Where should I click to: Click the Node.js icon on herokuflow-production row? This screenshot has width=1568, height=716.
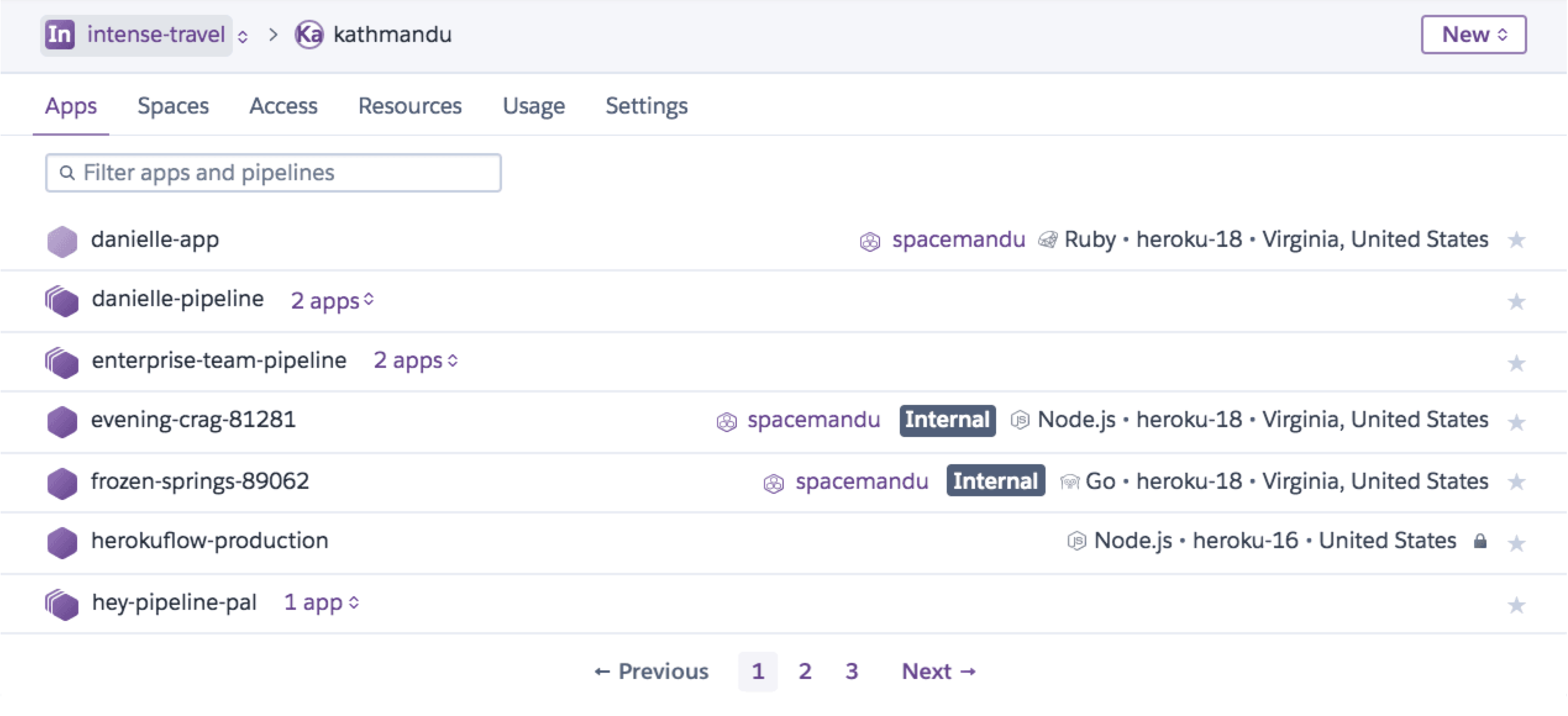coord(1076,541)
